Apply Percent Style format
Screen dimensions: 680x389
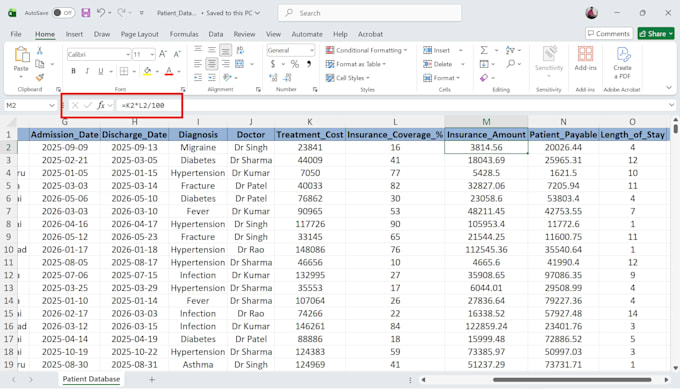click(x=295, y=64)
